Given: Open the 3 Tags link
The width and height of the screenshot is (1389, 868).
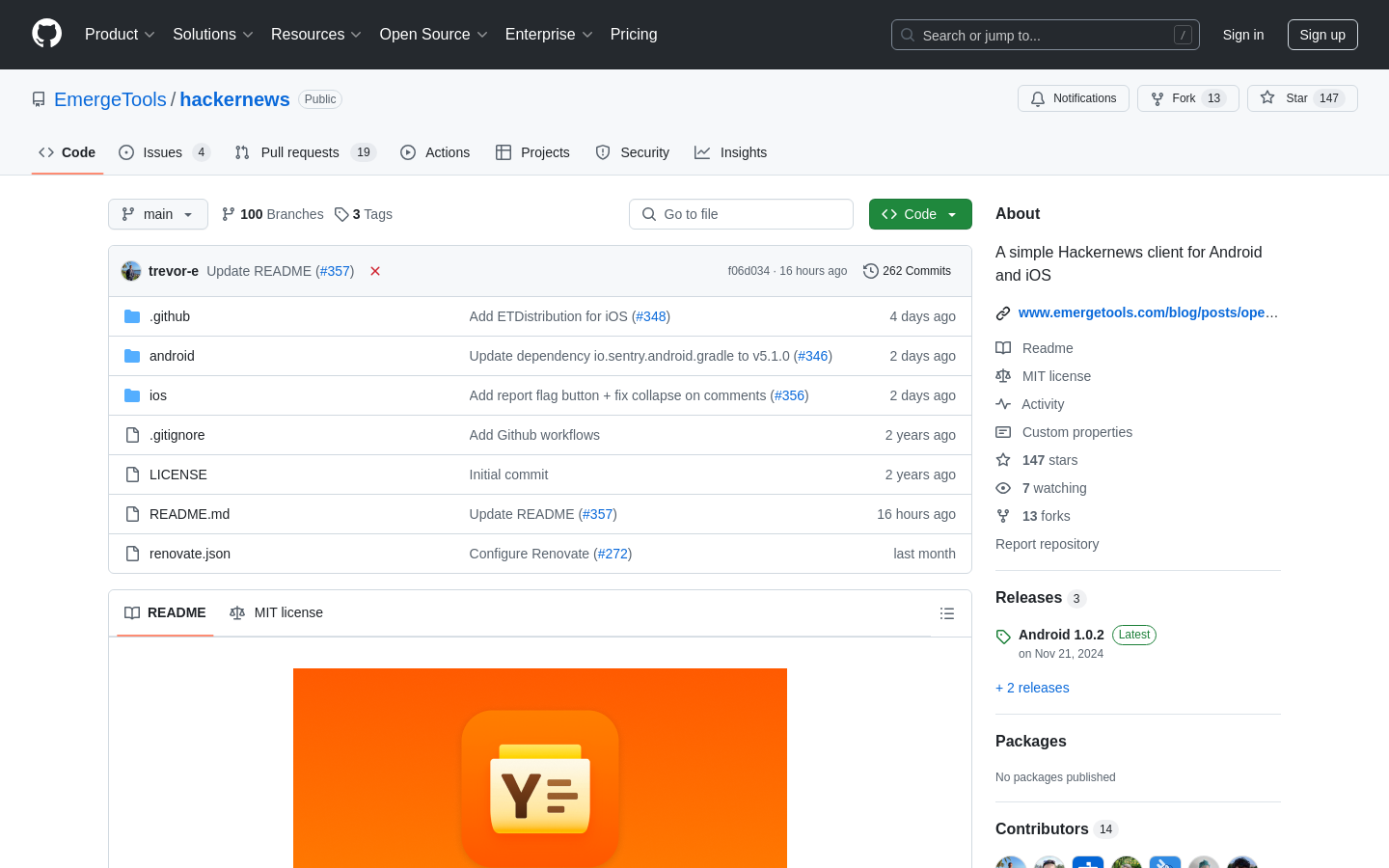Looking at the screenshot, I should tap(364, 214).
